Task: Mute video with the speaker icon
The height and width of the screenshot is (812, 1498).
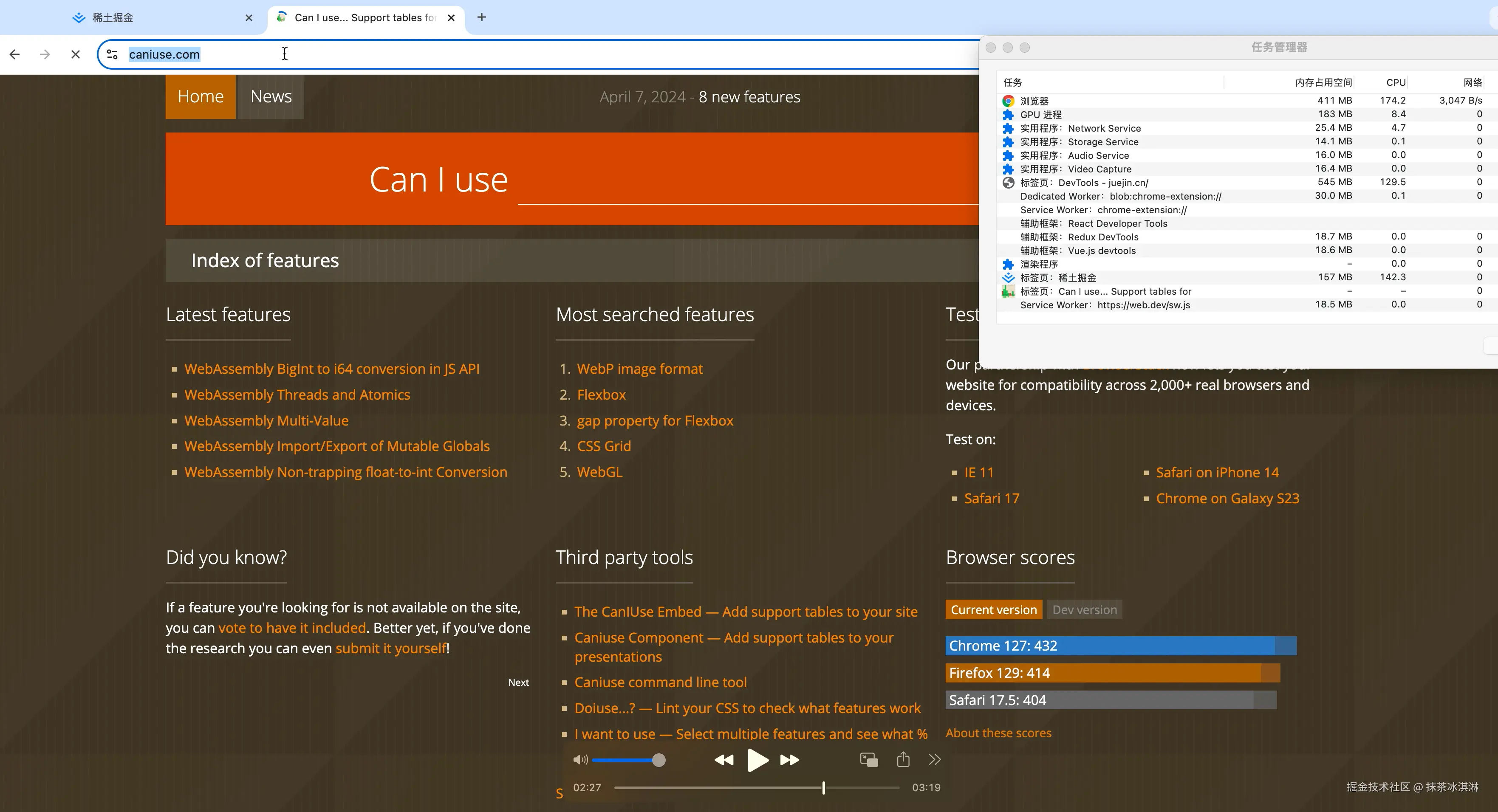Action: click(580, 760)
